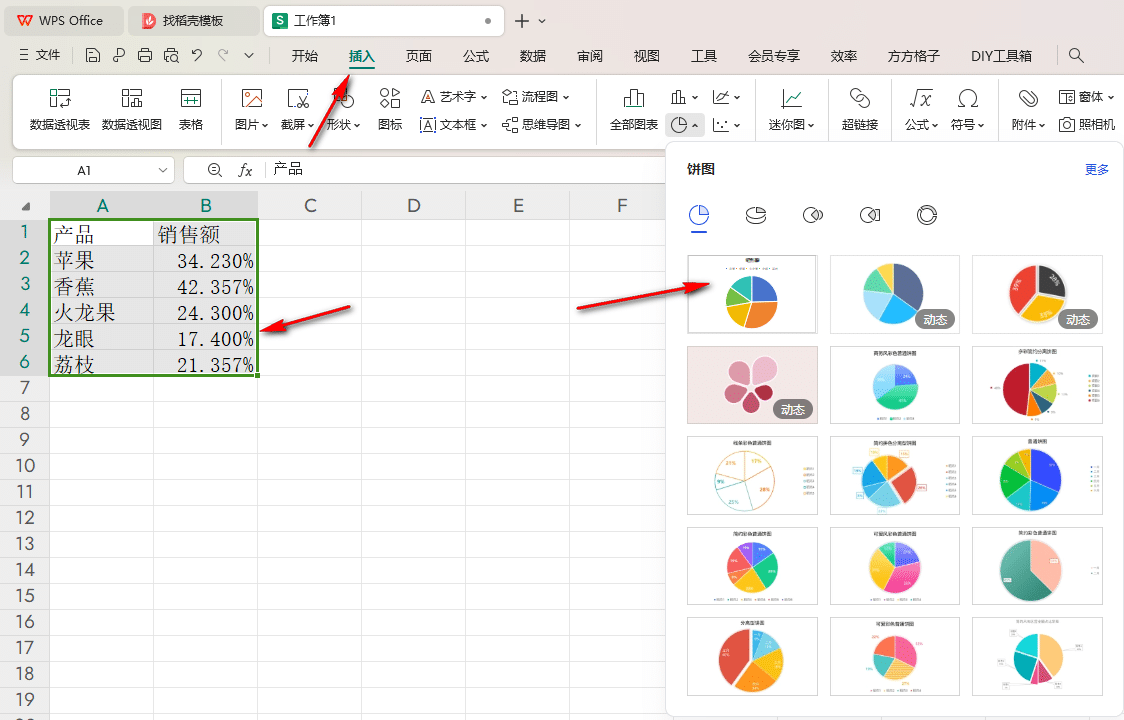Open the 艺术字 word art dropdown
This screenshot has width=1124, height=720.
click(454, 96)
